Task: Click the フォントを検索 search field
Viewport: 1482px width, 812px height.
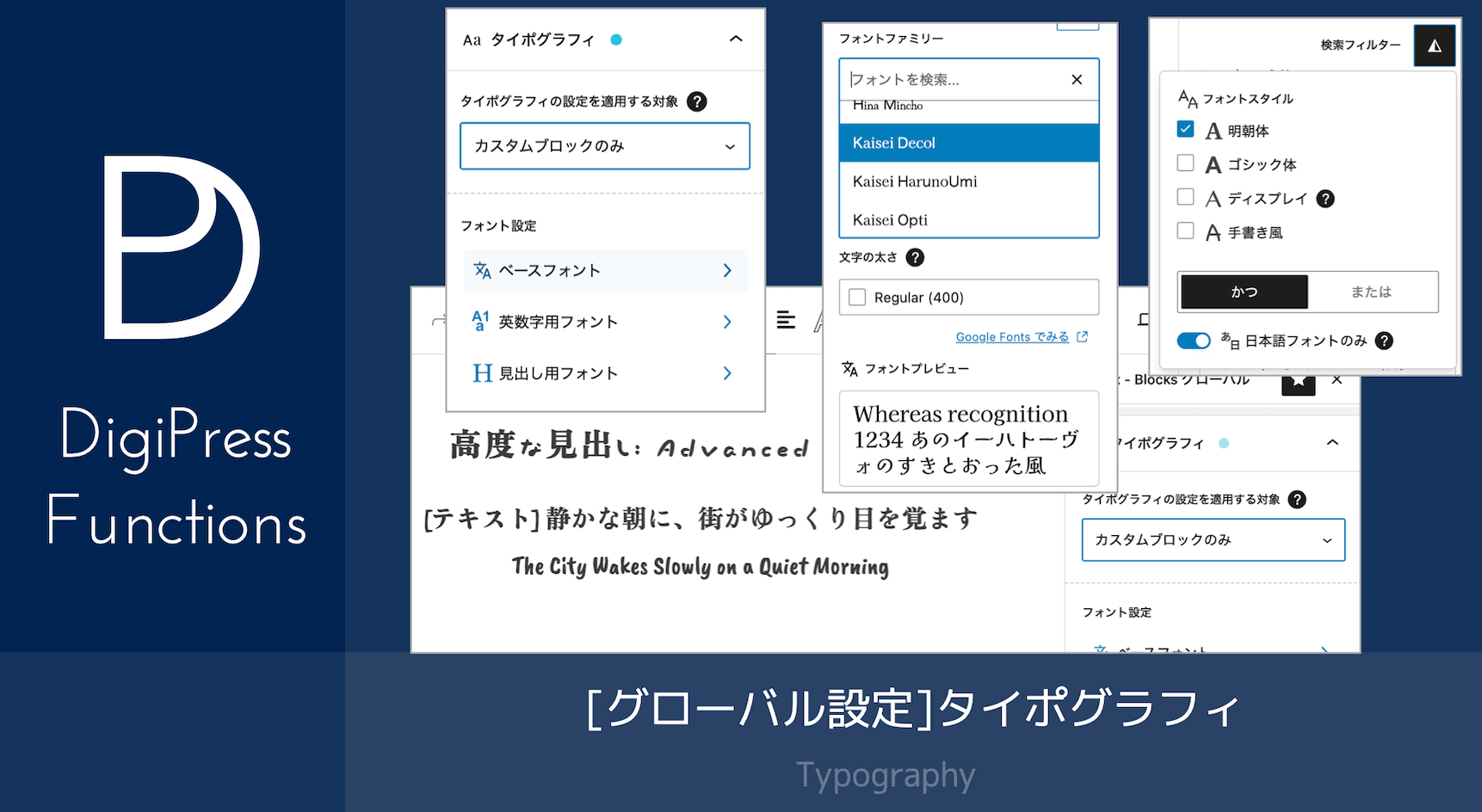Action: (955, 79)
